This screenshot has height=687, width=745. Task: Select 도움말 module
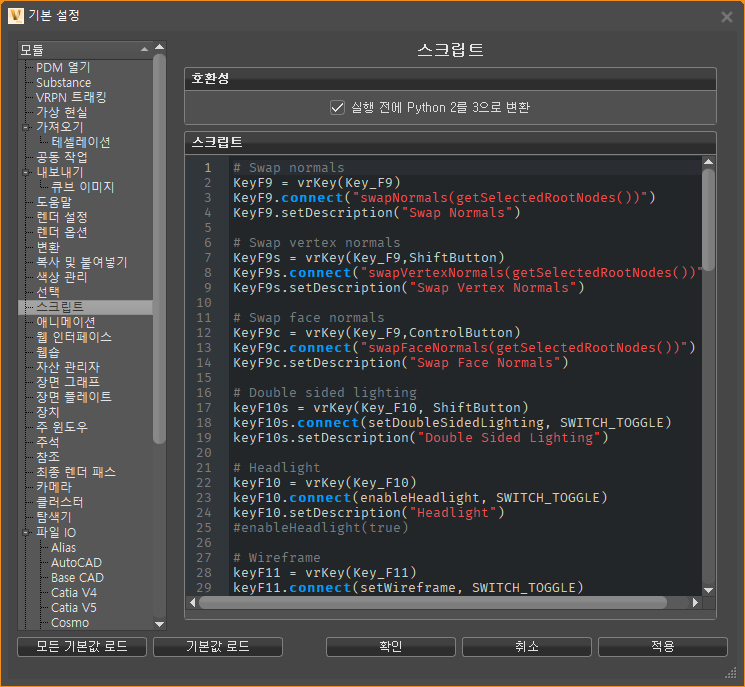(x=54, y=202)
